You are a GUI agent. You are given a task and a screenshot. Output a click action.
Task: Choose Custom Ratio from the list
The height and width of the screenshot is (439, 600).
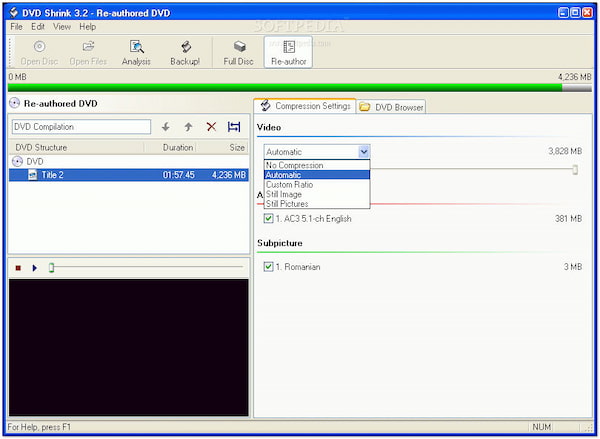(317, 184)
